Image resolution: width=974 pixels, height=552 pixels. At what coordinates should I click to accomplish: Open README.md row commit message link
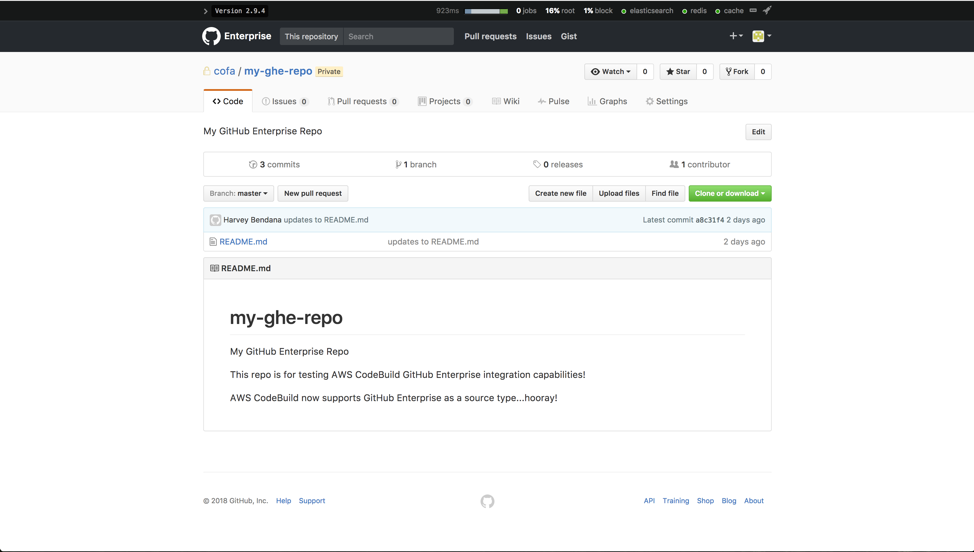[x=433, y=242]
